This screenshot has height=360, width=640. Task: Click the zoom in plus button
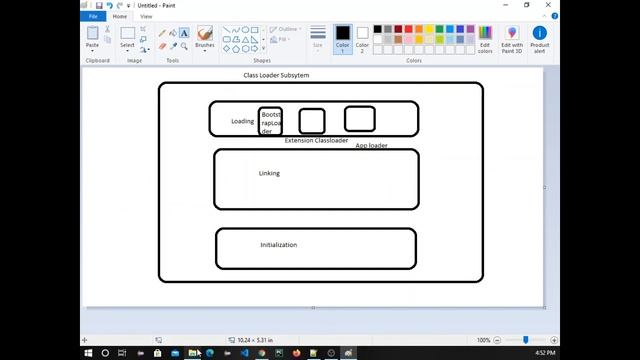[x=554, y=340]
